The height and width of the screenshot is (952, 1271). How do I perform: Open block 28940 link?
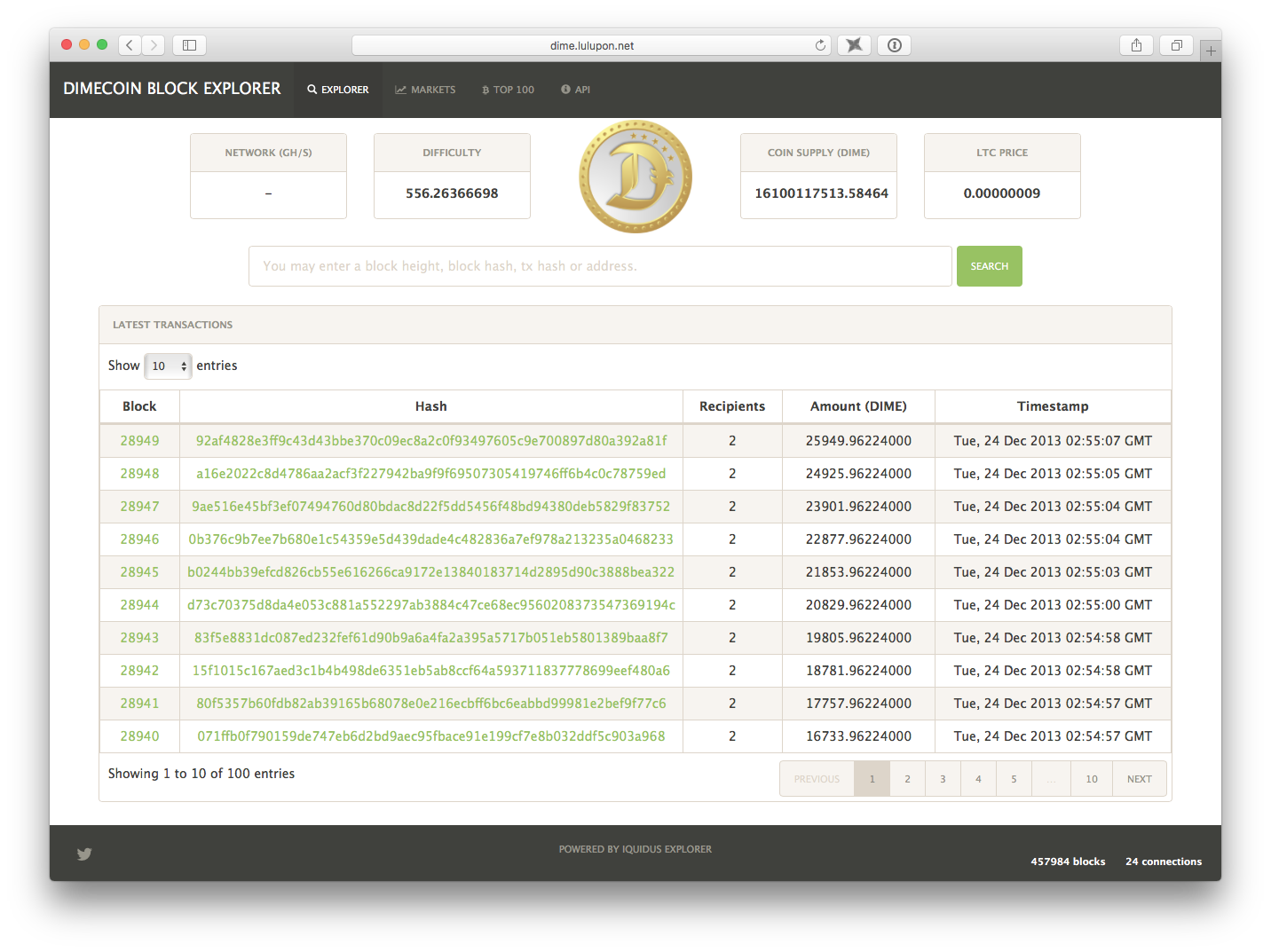[140, 736]
